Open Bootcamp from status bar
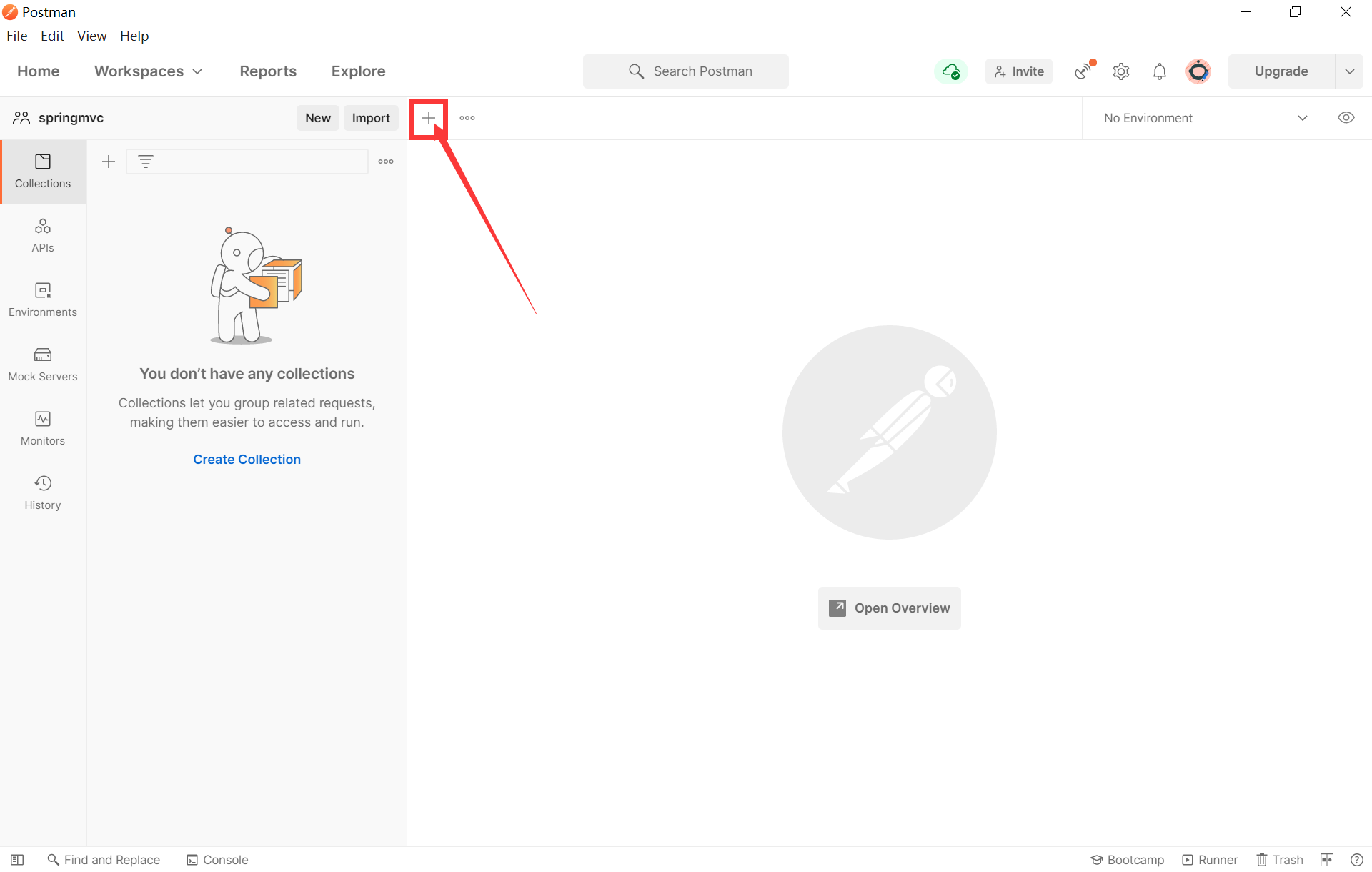 (x=1128, y=860)
